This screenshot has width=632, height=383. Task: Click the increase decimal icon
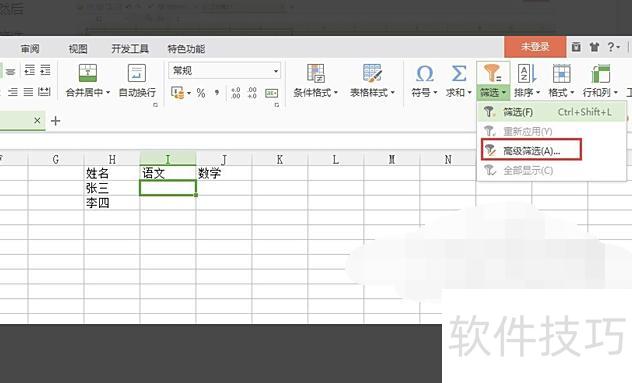pos(236,93)
